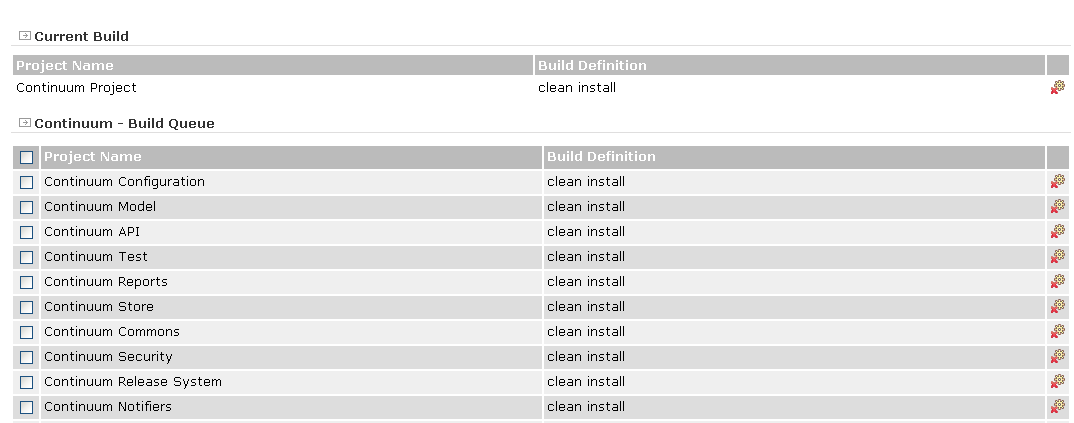Click the Project Name header in Build Queue

(x=93, y=157)
